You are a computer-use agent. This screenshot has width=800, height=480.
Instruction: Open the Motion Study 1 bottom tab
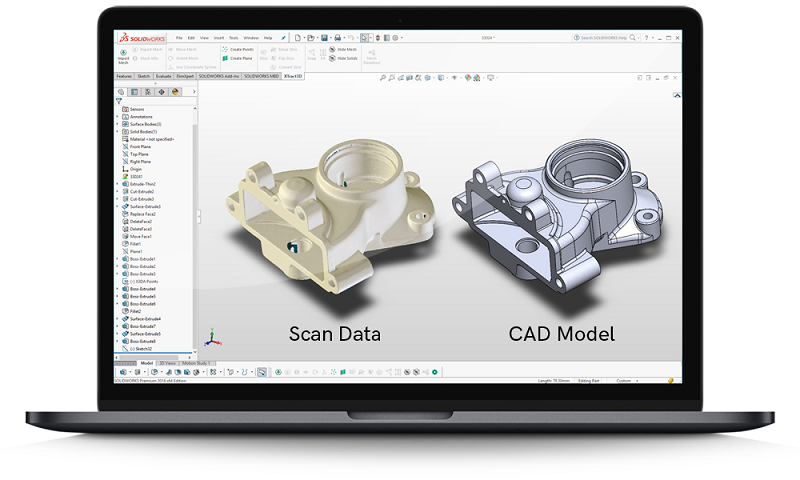coord(198,363)
